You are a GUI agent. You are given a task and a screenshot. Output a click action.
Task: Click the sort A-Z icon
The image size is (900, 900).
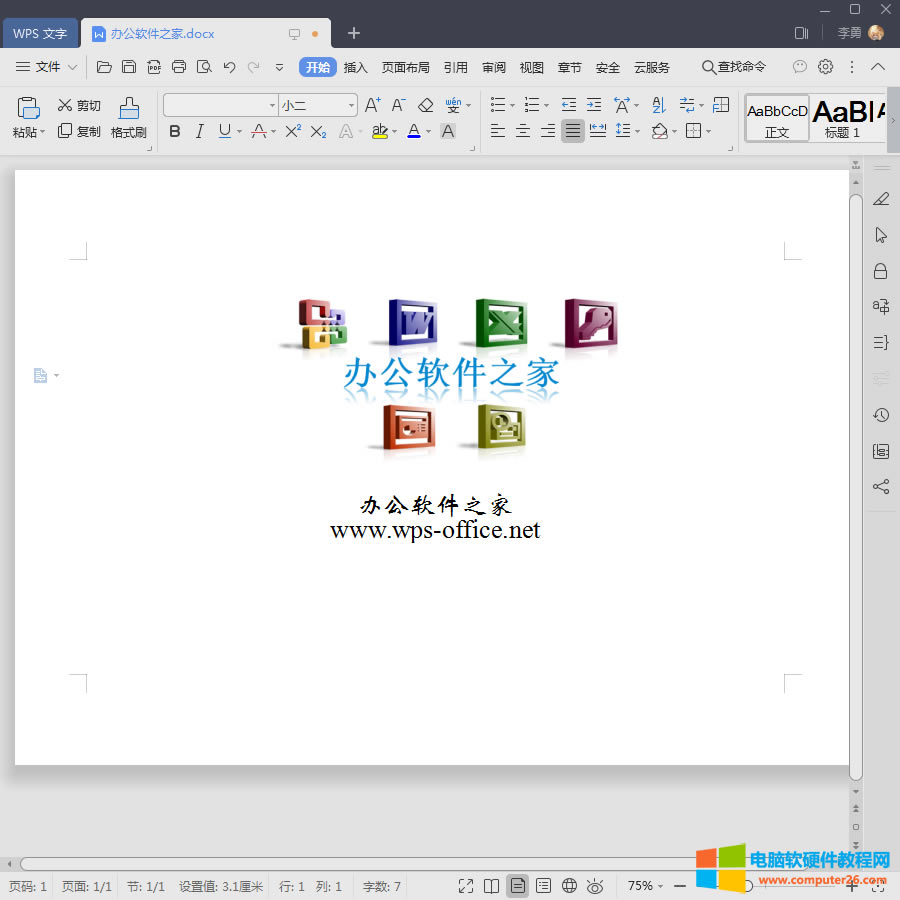(x=658, y=105)
